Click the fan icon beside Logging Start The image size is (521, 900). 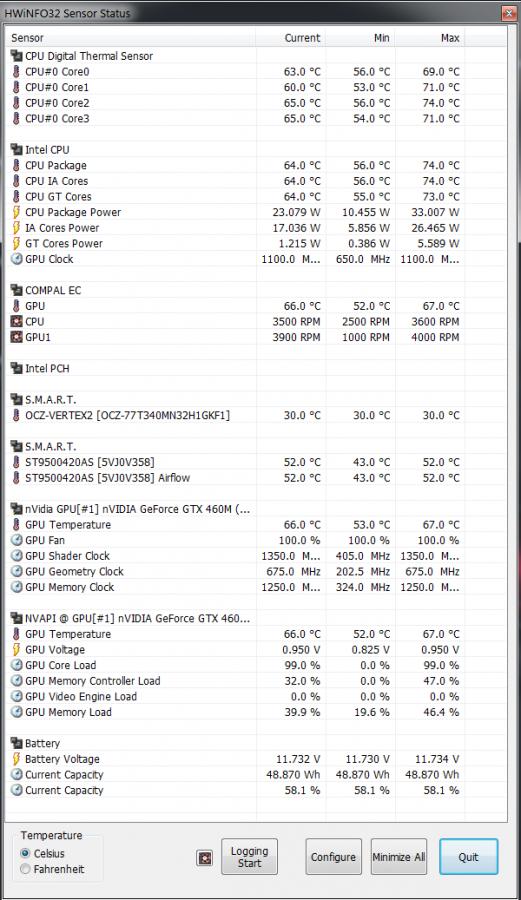point(205,858)
